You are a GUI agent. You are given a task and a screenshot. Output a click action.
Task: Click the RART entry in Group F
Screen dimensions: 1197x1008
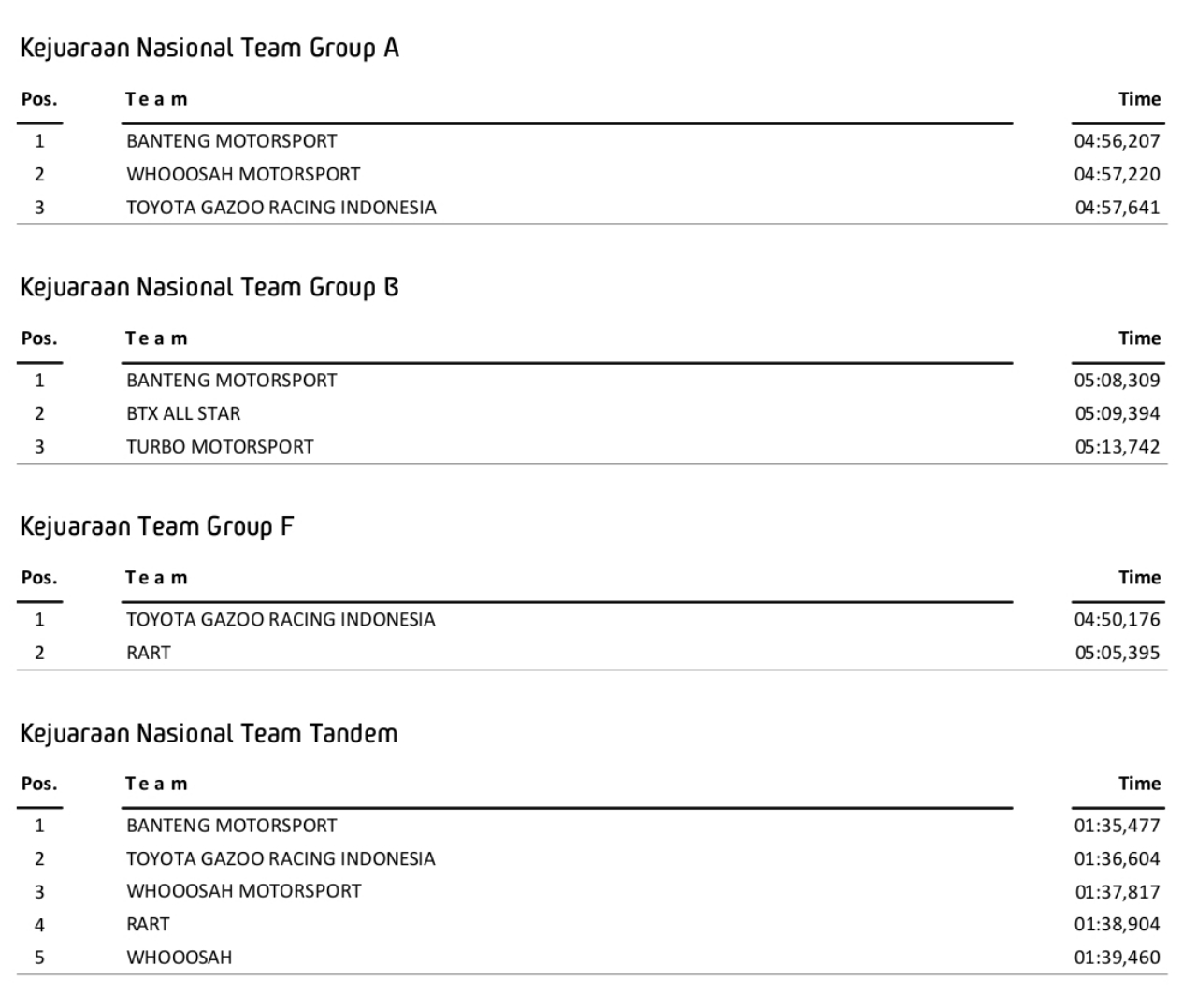149,653
